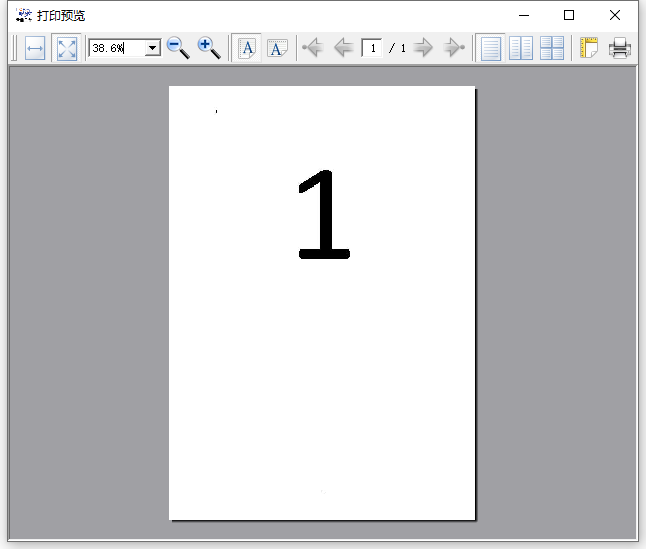Viewport: 646px width, 549px height.
Task: Zoom out with the minus magnifier
Action: (x=178, y=48)
